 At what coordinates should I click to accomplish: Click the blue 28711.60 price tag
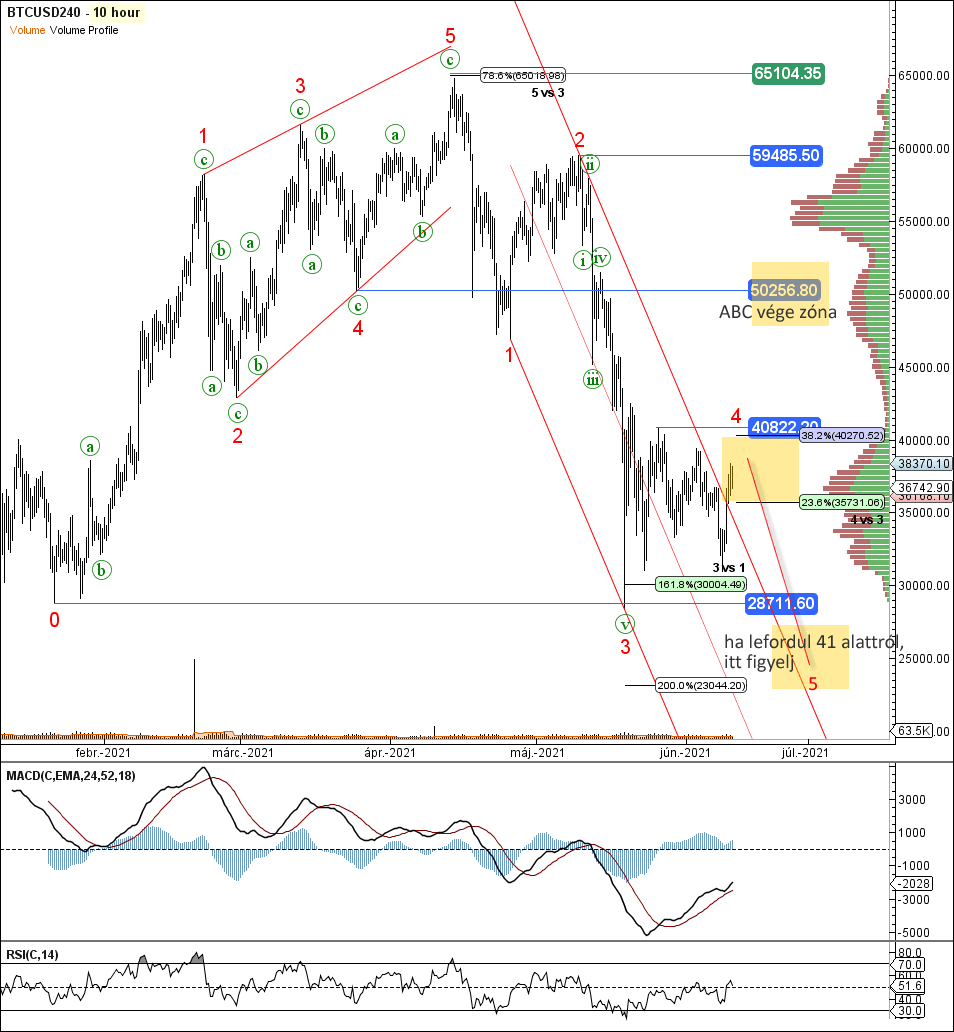[x=781, y=604]
